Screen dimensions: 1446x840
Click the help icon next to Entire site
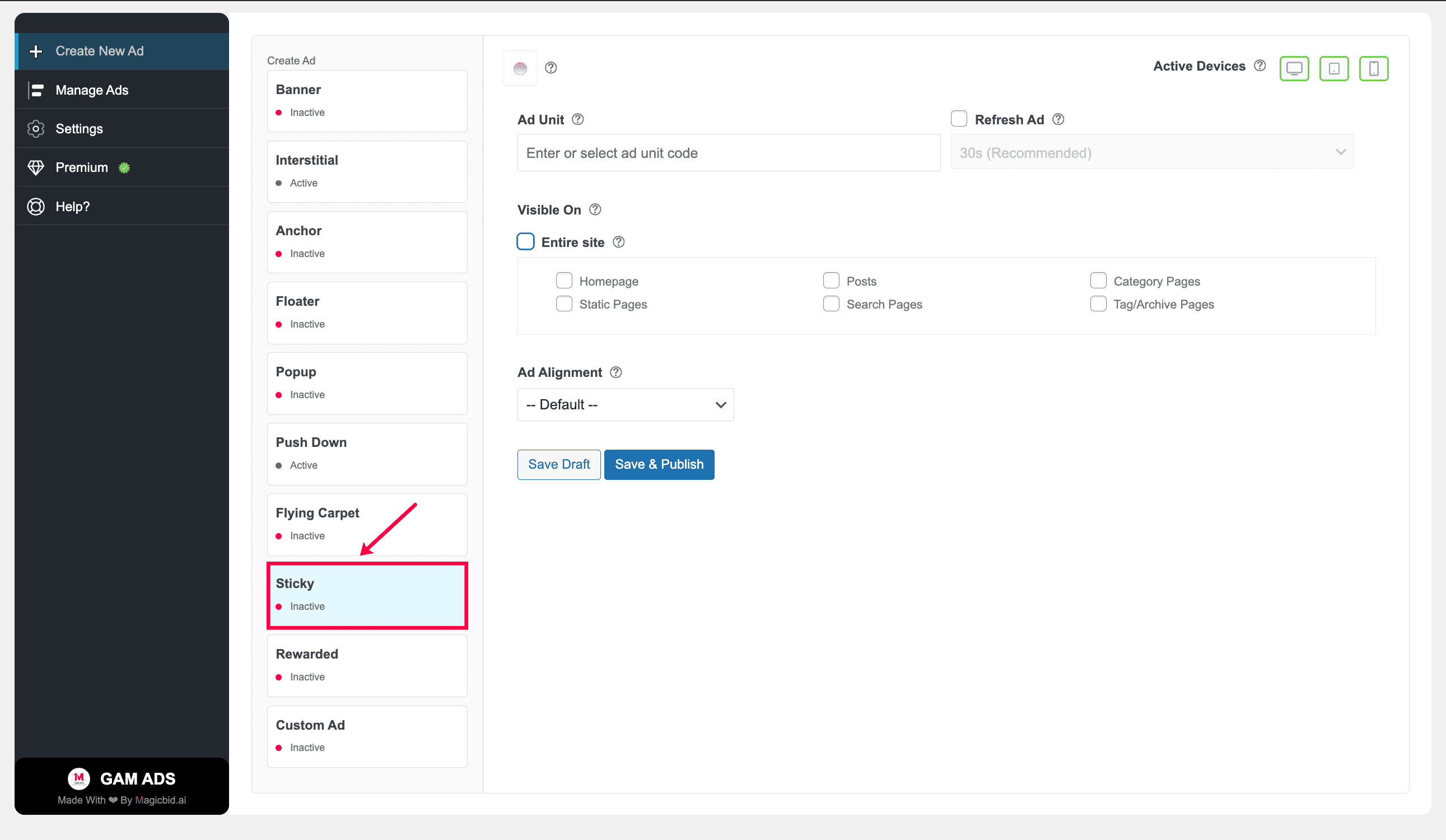[x=619, y=242]
